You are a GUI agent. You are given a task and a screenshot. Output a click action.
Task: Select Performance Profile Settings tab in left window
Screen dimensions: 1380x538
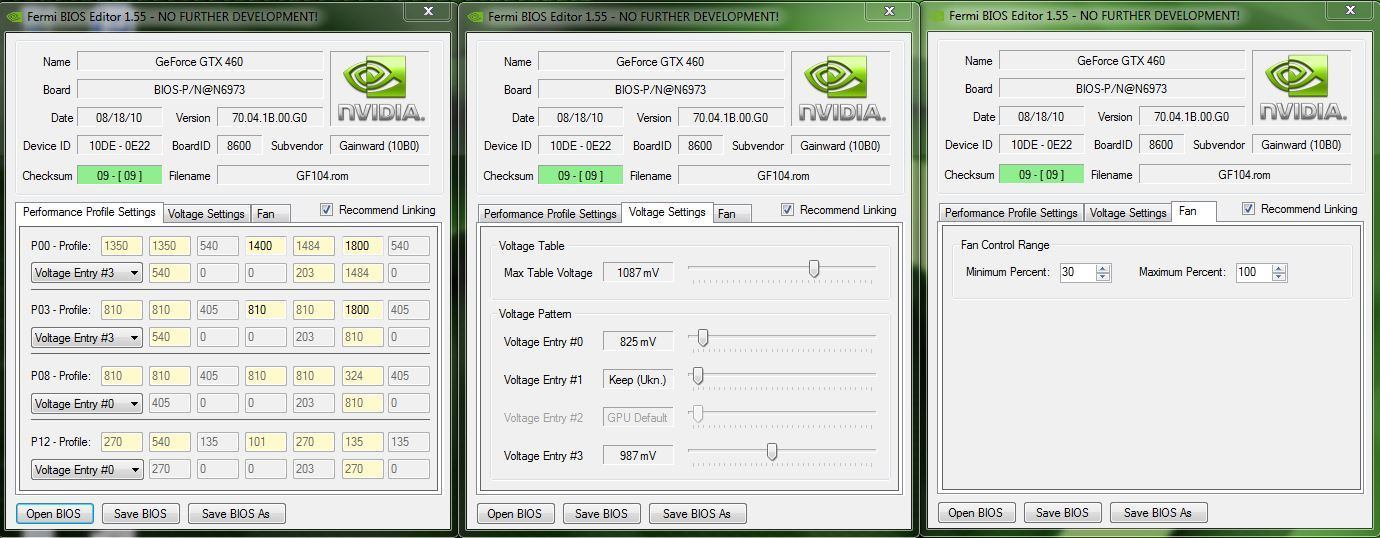click(89, 212)
